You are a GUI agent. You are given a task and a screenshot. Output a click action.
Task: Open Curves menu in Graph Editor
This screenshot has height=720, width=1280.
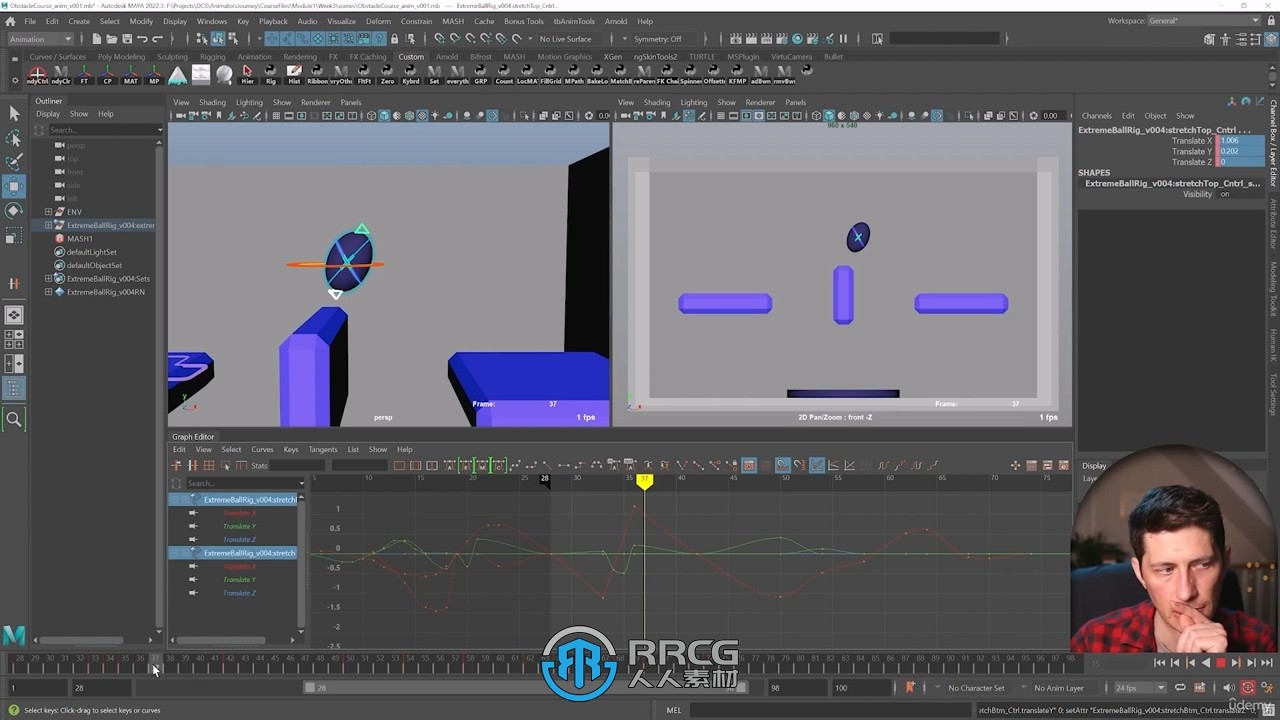coord(262,449)
